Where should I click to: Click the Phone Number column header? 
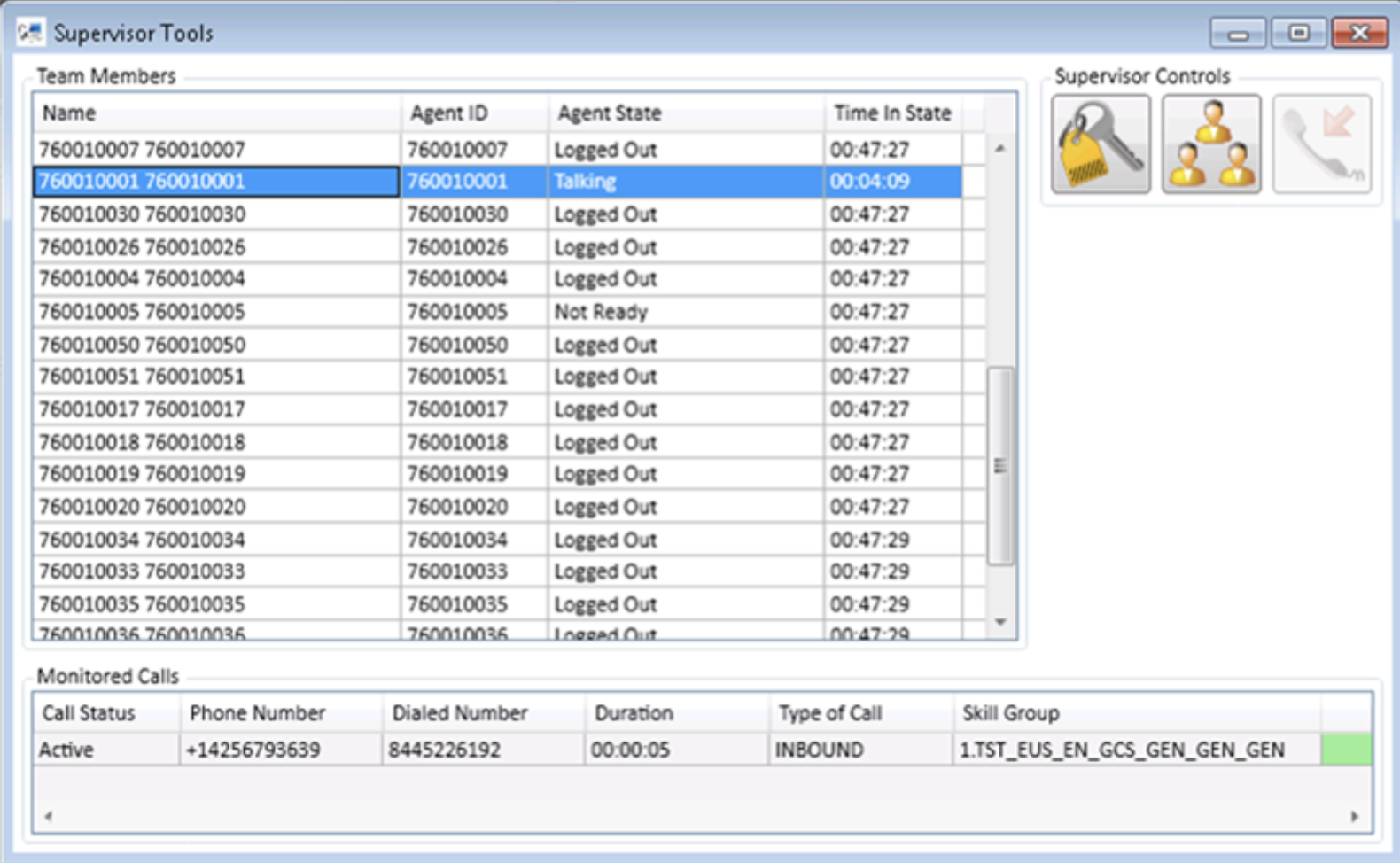click(282, 712)
